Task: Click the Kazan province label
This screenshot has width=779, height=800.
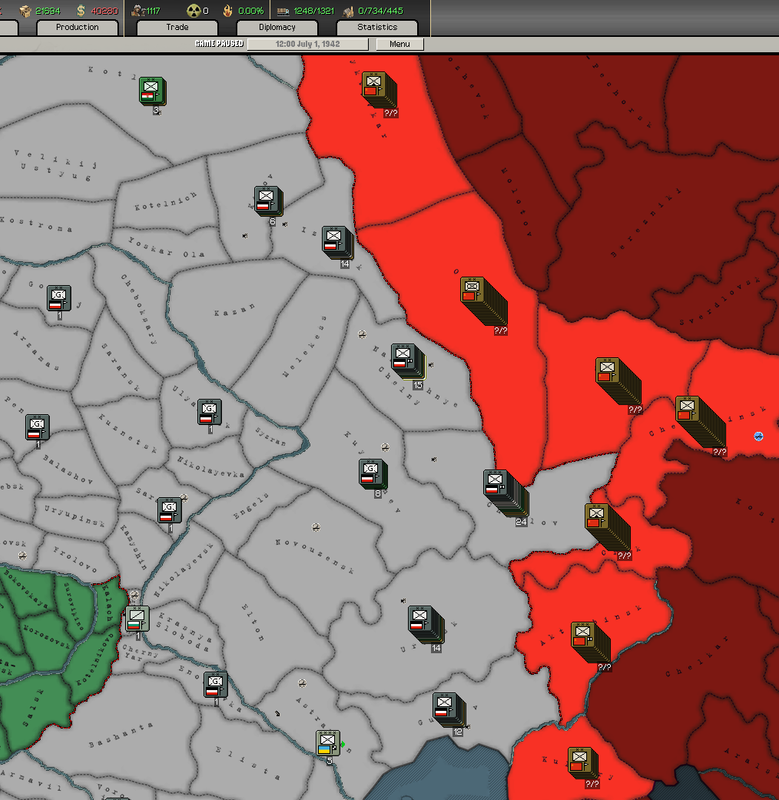Action: (x=234, y=309)
